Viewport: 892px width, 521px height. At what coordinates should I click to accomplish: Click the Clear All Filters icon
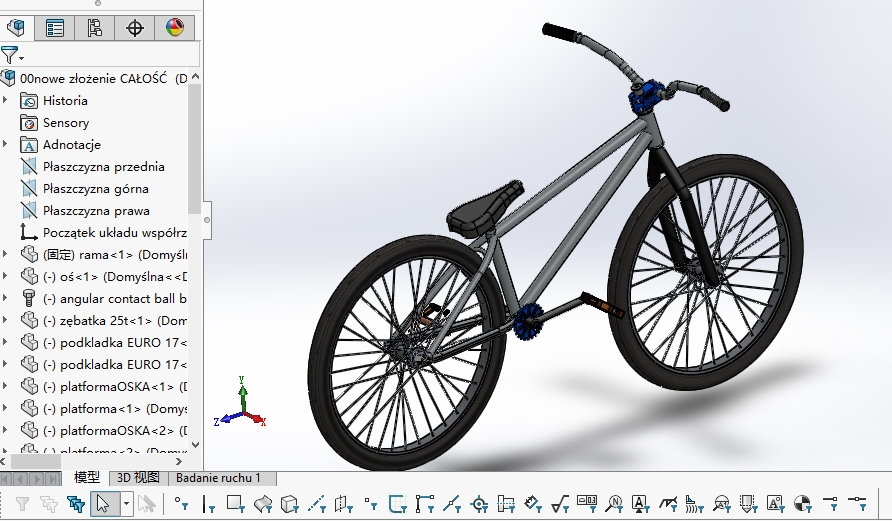coord(22,504)
